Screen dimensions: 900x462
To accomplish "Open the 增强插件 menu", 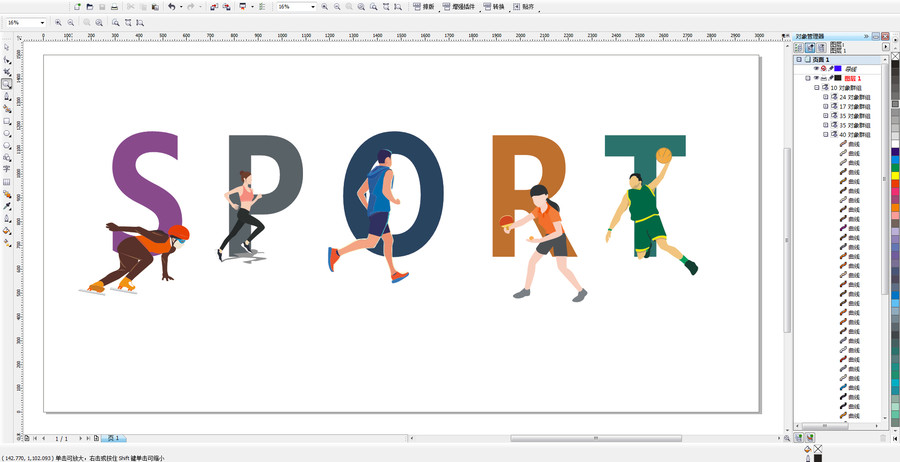I will point(459,7).
